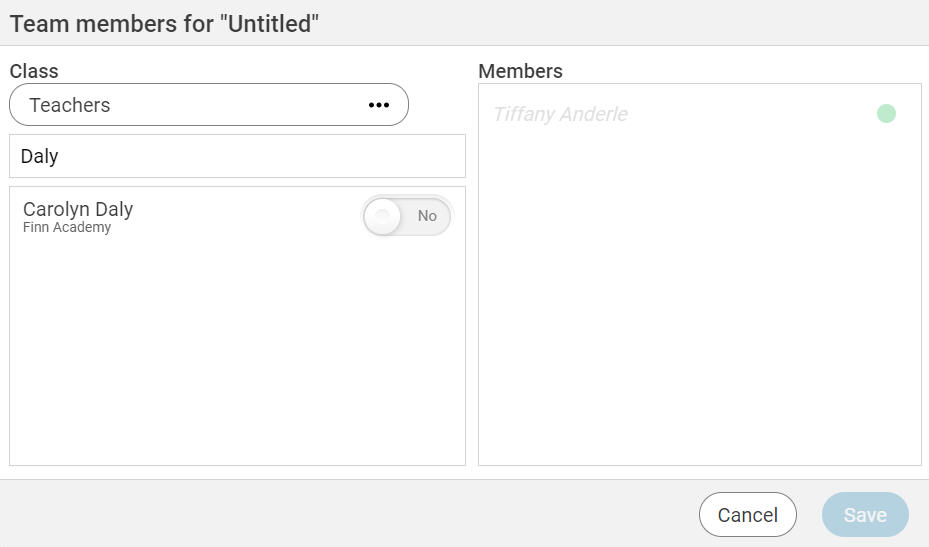Click empty area of the Members list box

(x=700, y=296)
